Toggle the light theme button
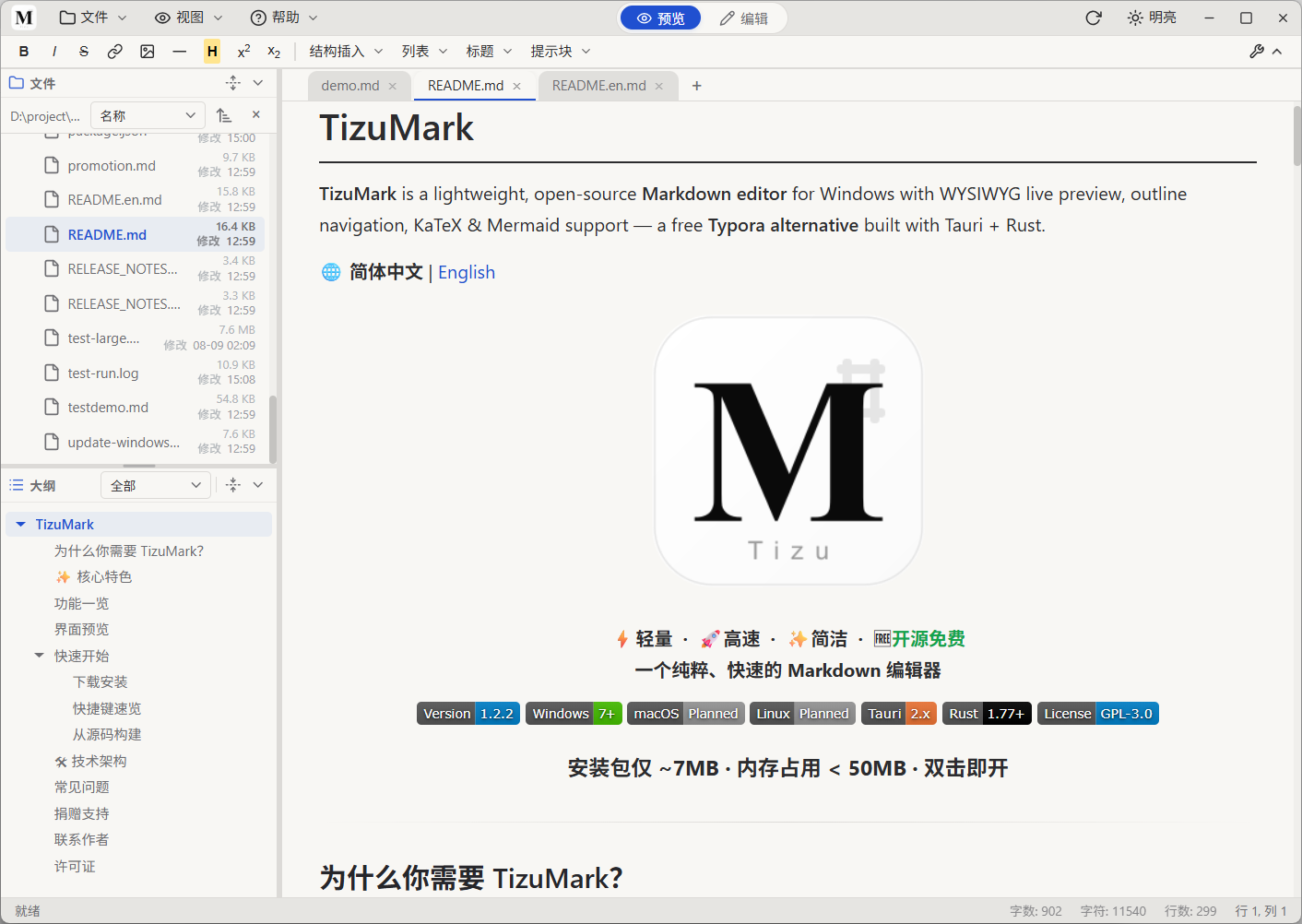Screen dimensions: 1302x924 [1152, 18]
